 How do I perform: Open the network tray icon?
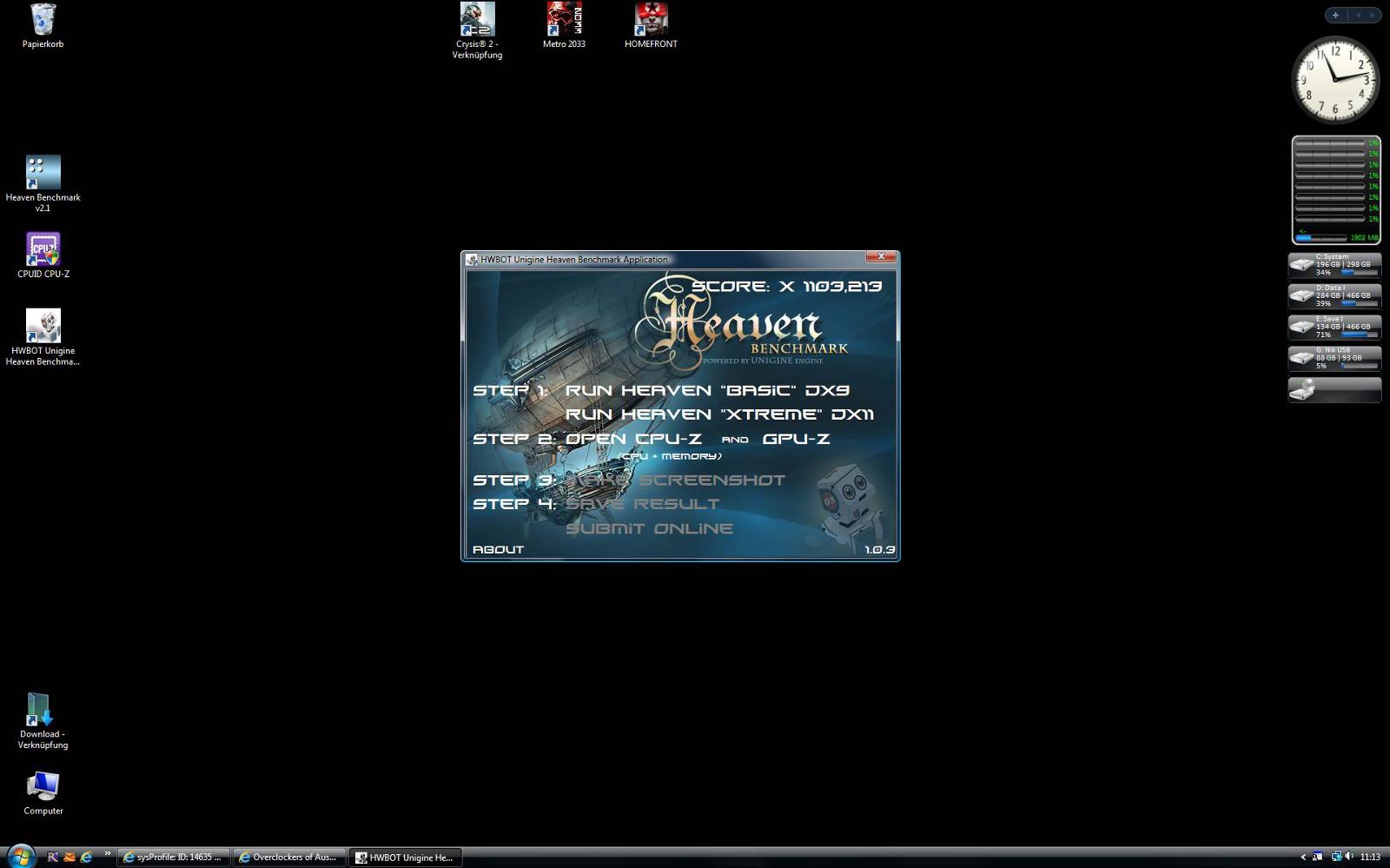click(1336, 857)
